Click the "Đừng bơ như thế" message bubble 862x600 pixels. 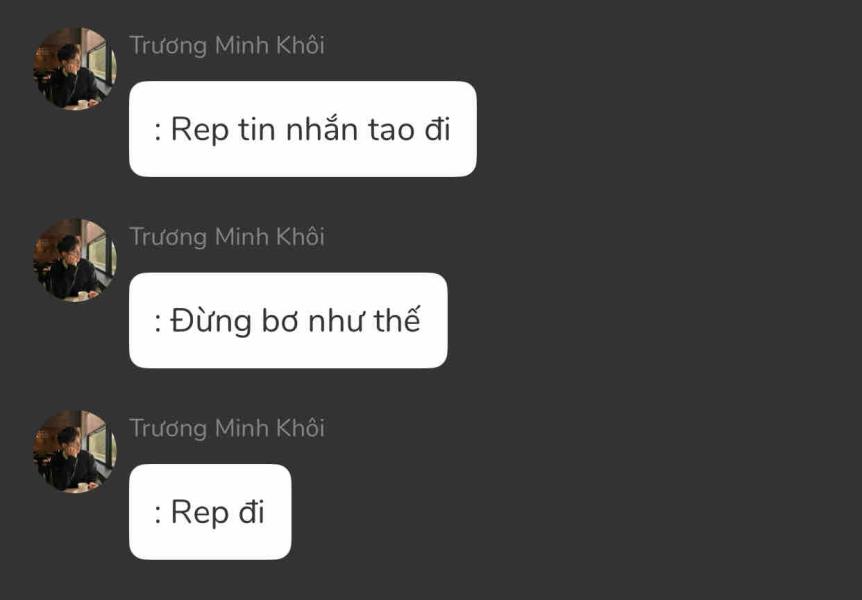click(288, 320)
